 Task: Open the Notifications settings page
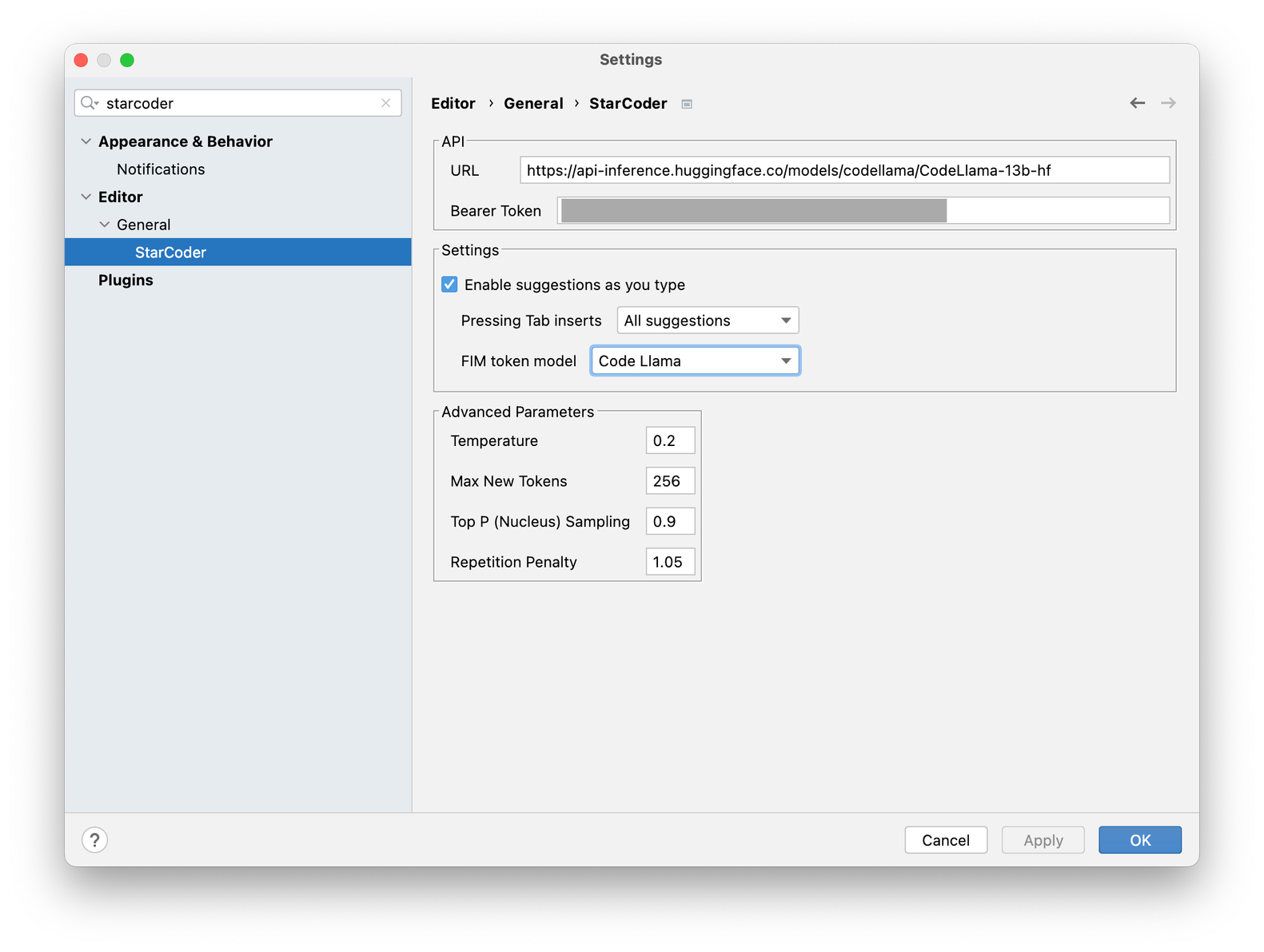(x=161, y=169)
